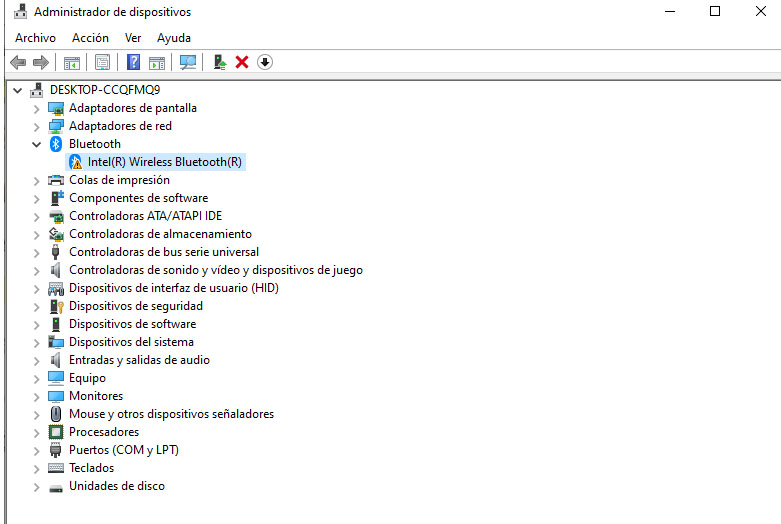This screenshot has width=781, height=524.
Task: Select the 'Controladoras de sonido y vídeo' row
Action: (216, 270)
